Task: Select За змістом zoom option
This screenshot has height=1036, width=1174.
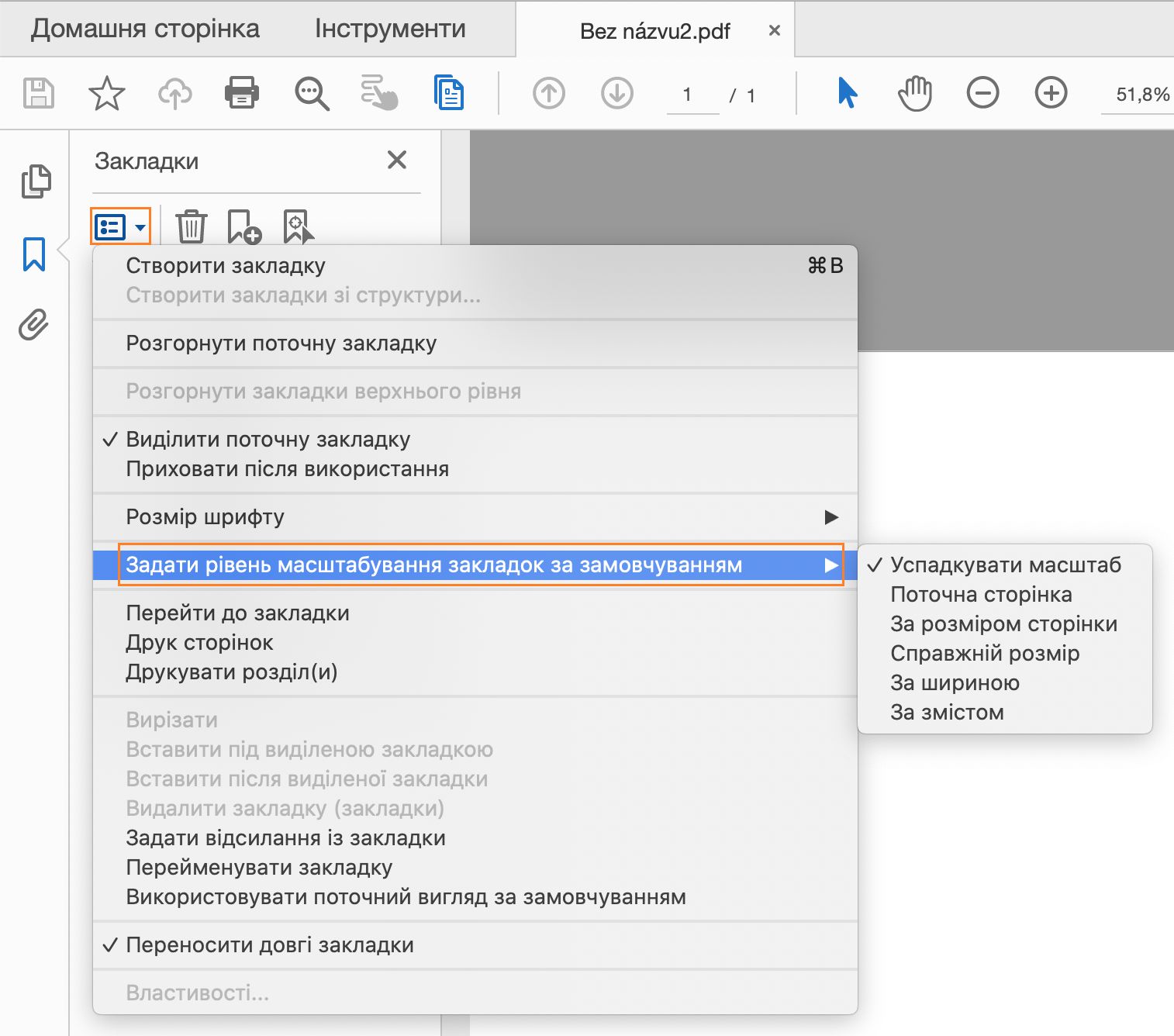Action: tap(1005, 713)
